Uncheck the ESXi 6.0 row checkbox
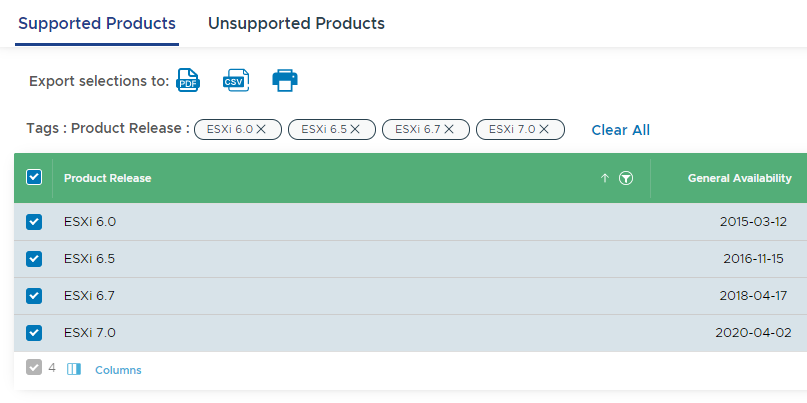 [34, 222]
